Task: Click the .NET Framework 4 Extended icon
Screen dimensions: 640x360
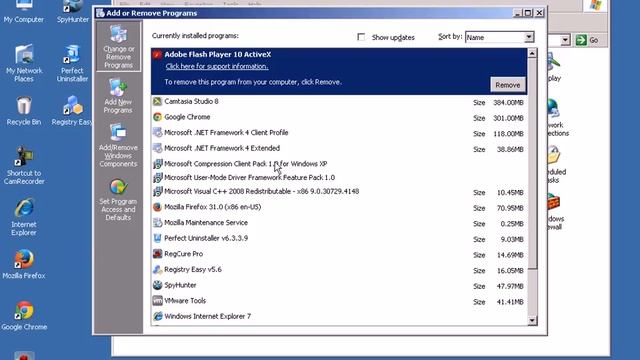Action: [x=158, y=148]
